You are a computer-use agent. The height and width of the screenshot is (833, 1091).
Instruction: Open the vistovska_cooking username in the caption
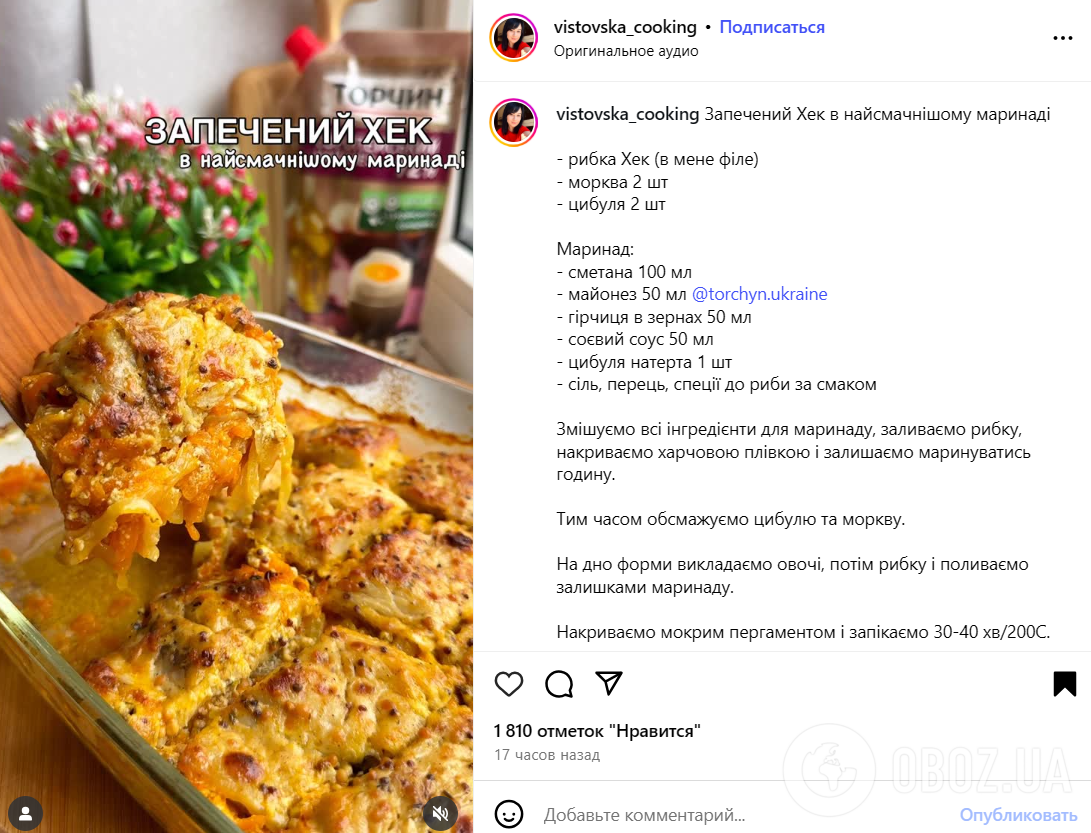point(628,114)
